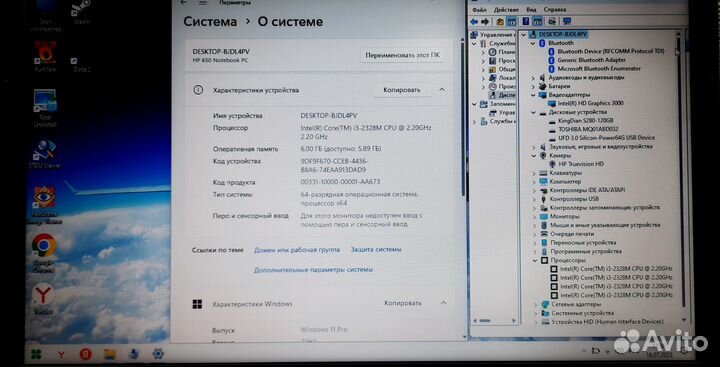Collapse the Дисковые устройства category
720x367 pixels.
533,112
